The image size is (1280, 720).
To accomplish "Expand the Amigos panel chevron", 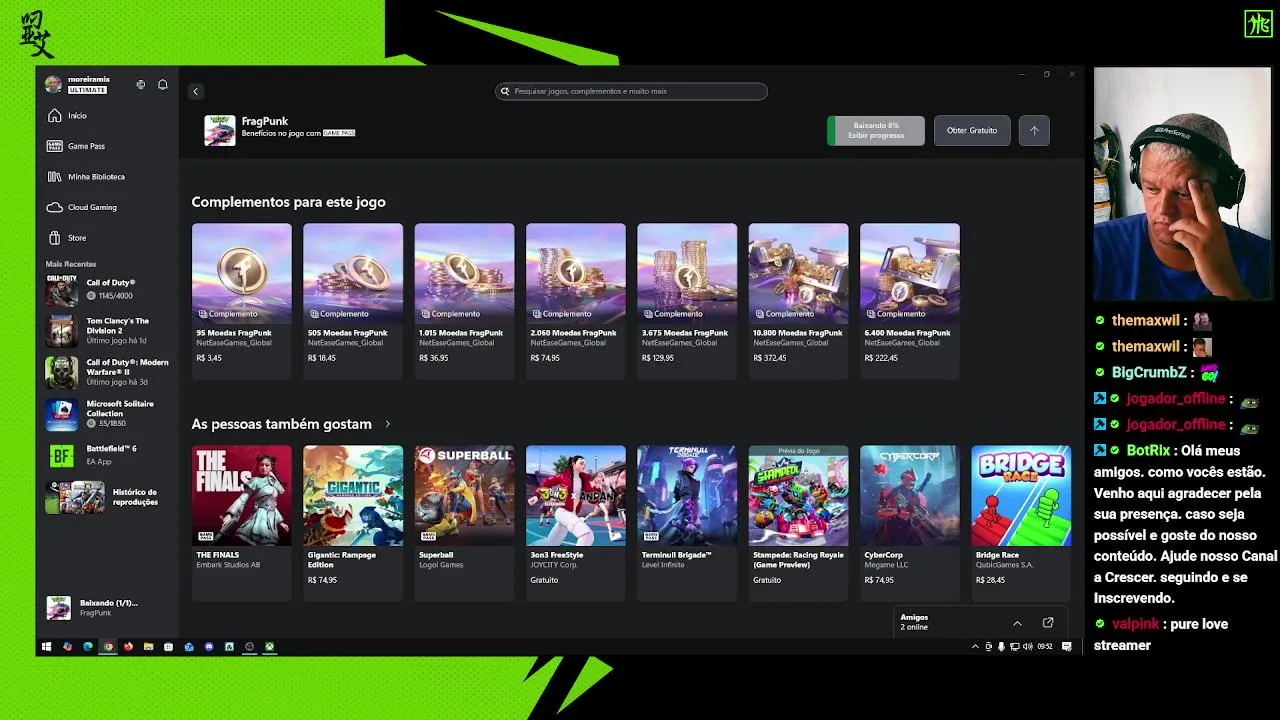I will [1017, 623].
